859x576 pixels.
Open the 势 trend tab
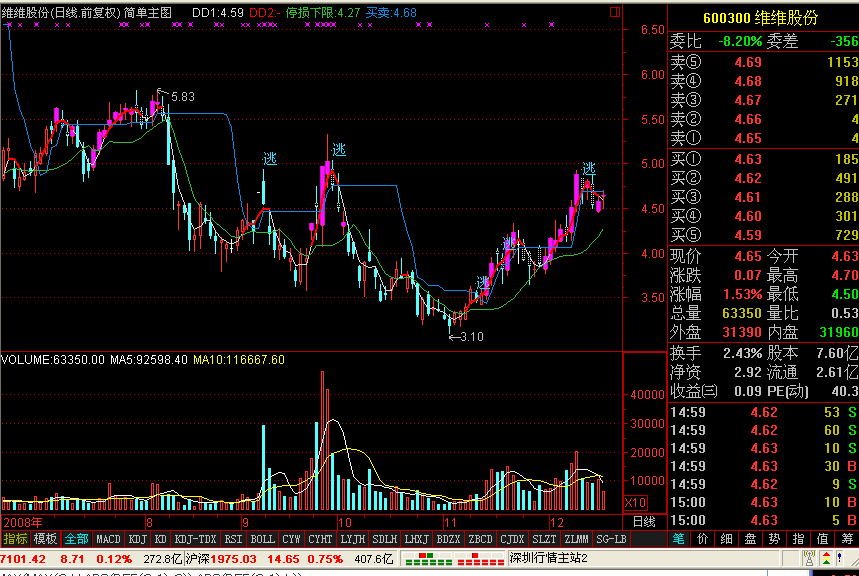(774, 539)
